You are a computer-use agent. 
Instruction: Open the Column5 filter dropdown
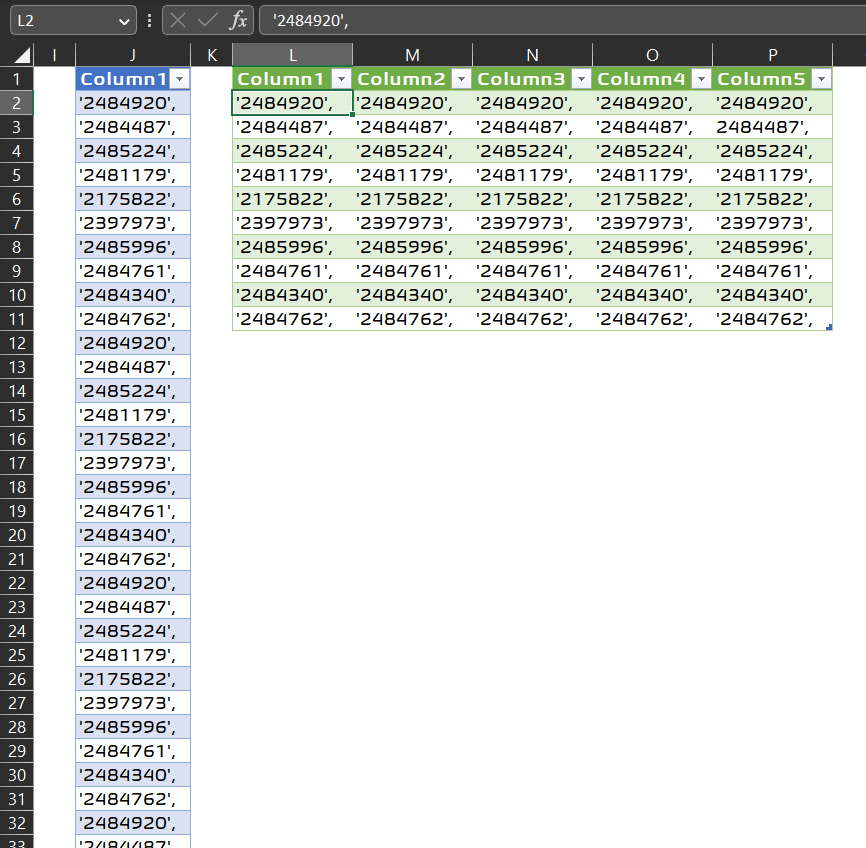[821, 78]
